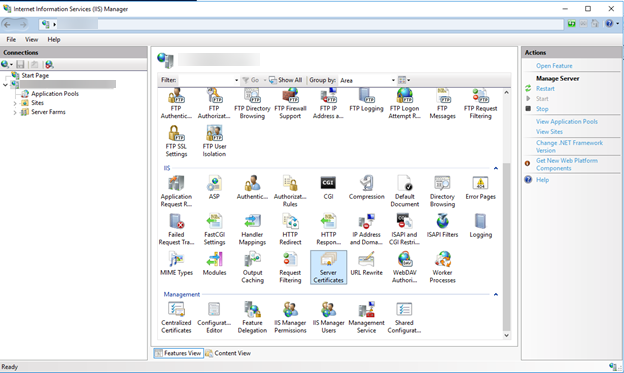
Task: Open Management Service feature
Action: pyautogui.click(x=367, y=318)
